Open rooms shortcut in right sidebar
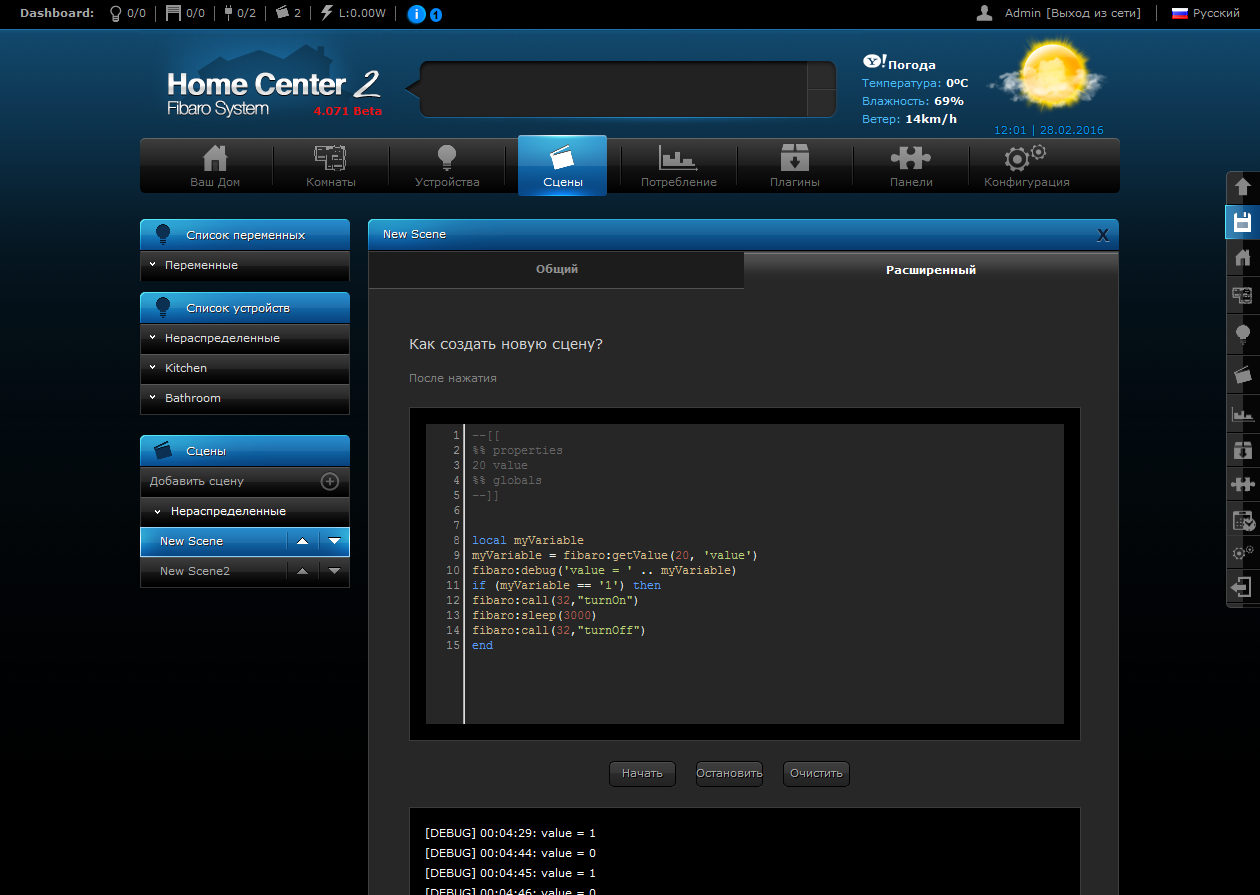Image resolution: width=1260 pixels, height=895 pixels. (1243, 295)
